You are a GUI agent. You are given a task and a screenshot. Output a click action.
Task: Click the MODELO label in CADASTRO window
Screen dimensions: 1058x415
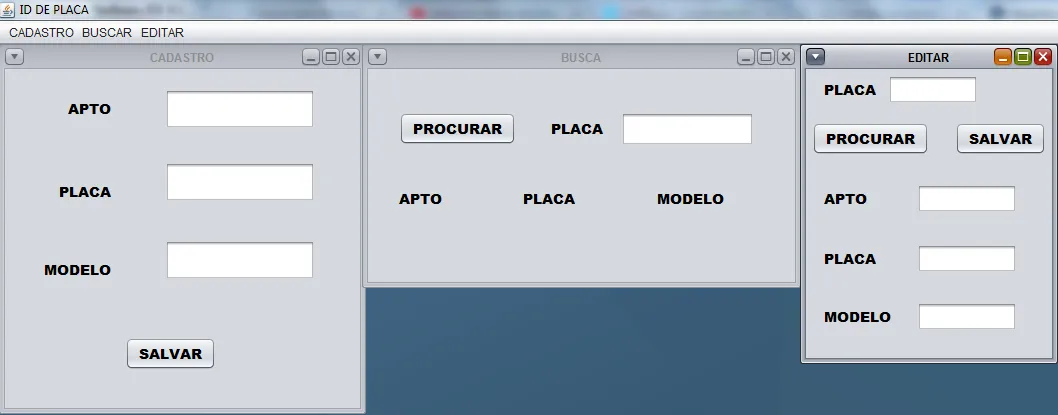[78, 270]
